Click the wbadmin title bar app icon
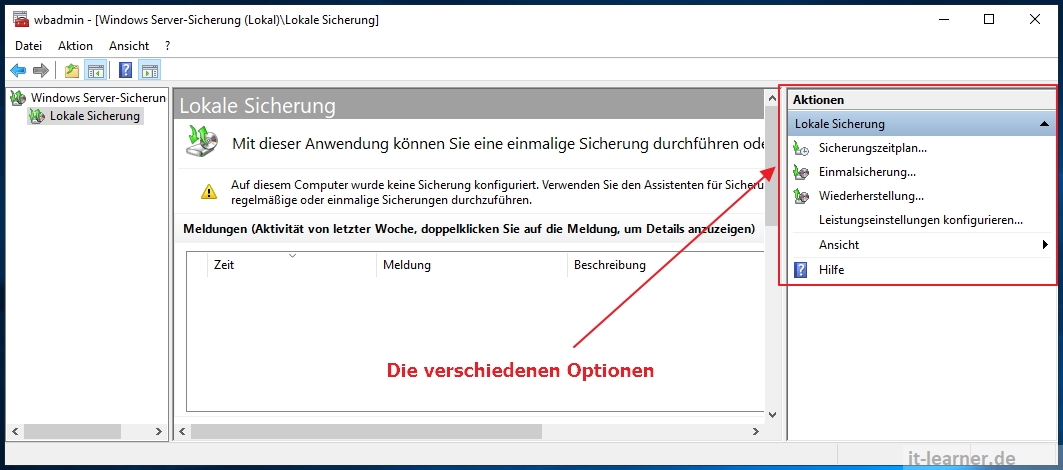 (x=21, y=20)
